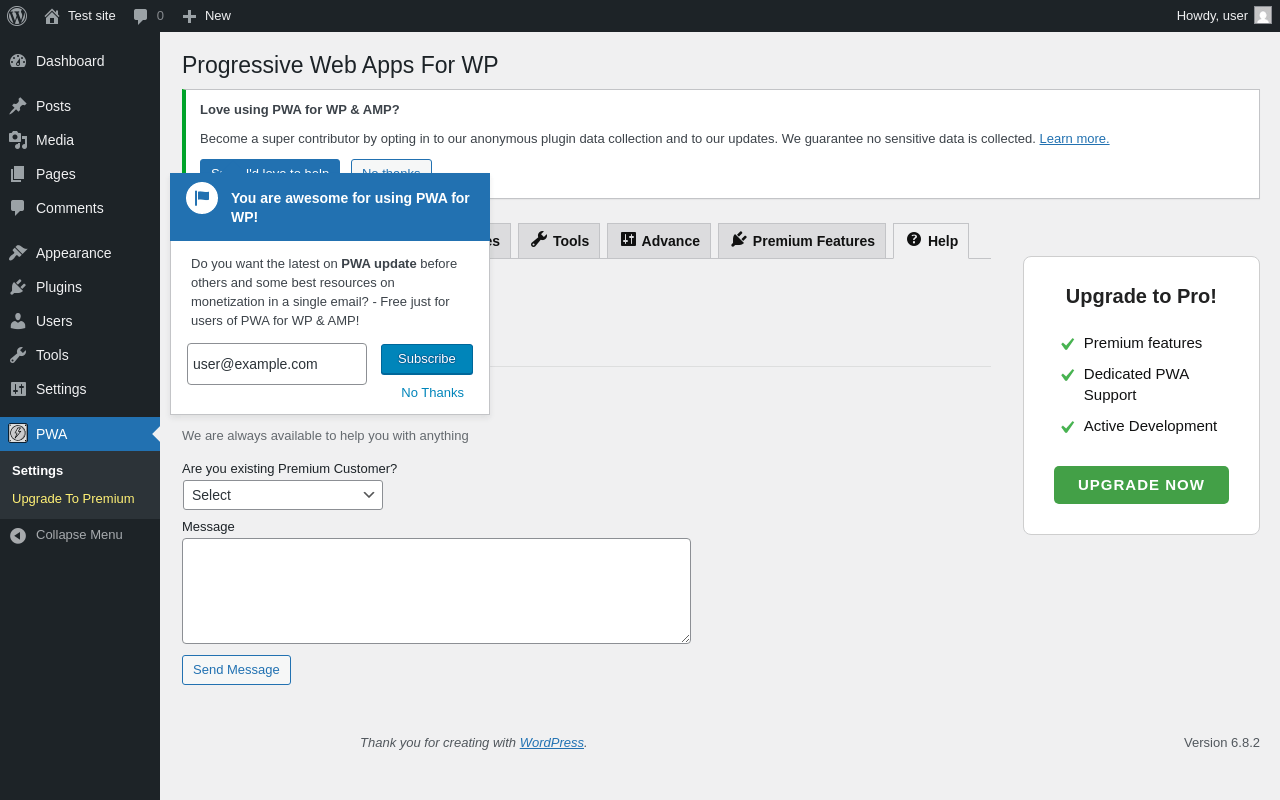The image size is (1280, 800).
Task: Open the user avatar in admin bar
Action: [1263, 15]
